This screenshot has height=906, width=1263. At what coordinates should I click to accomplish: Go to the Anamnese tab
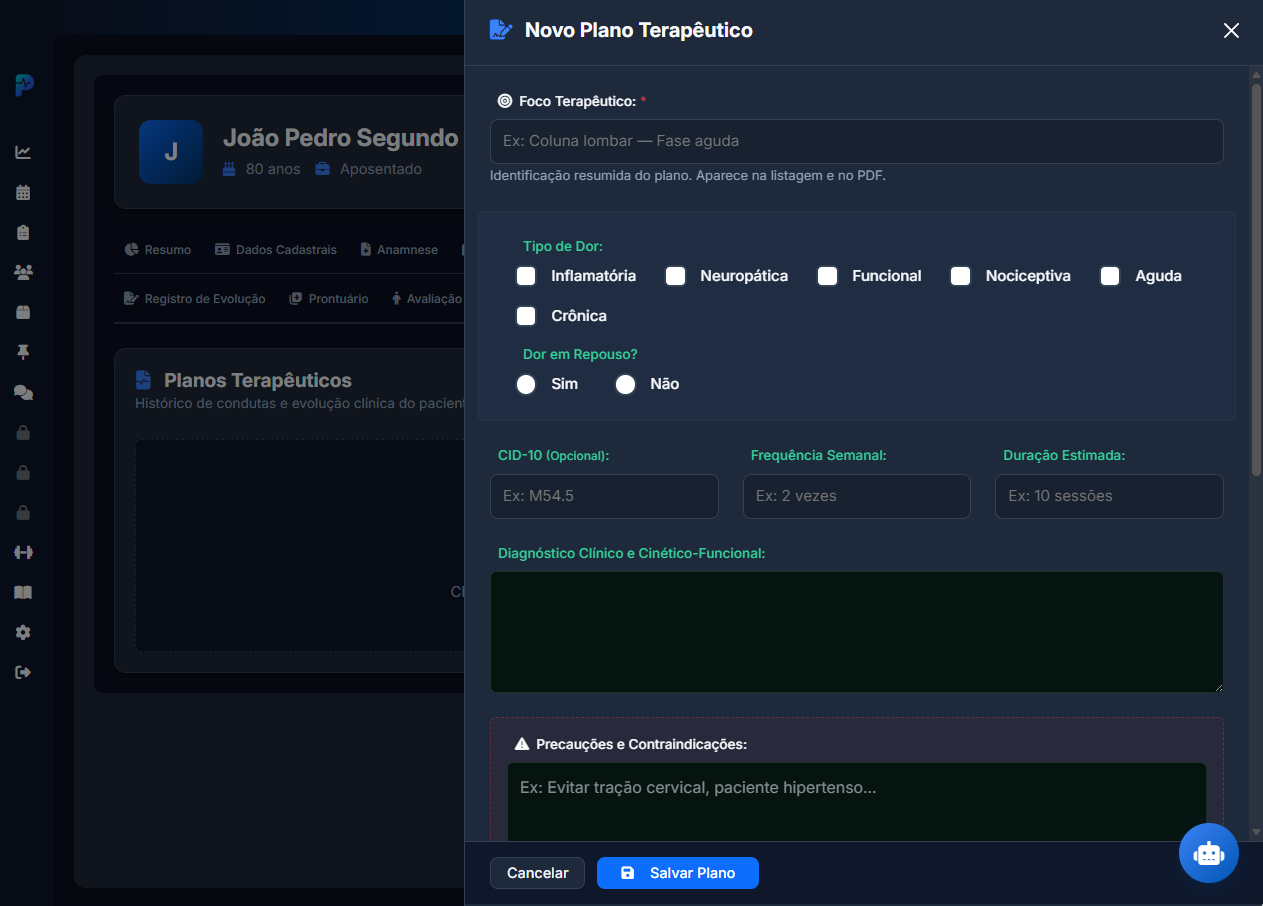(x=399, y=249)
